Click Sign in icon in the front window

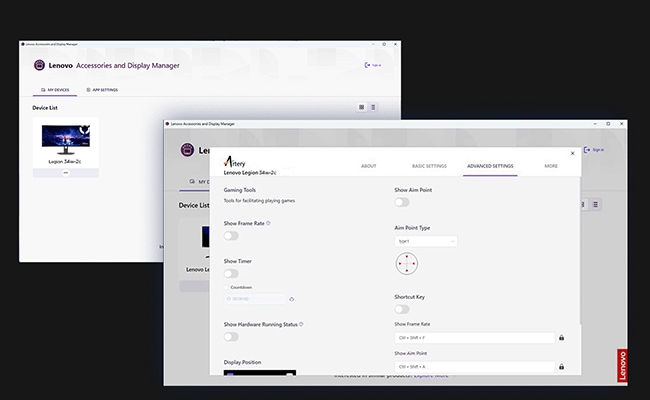click(x=587, y=150)
